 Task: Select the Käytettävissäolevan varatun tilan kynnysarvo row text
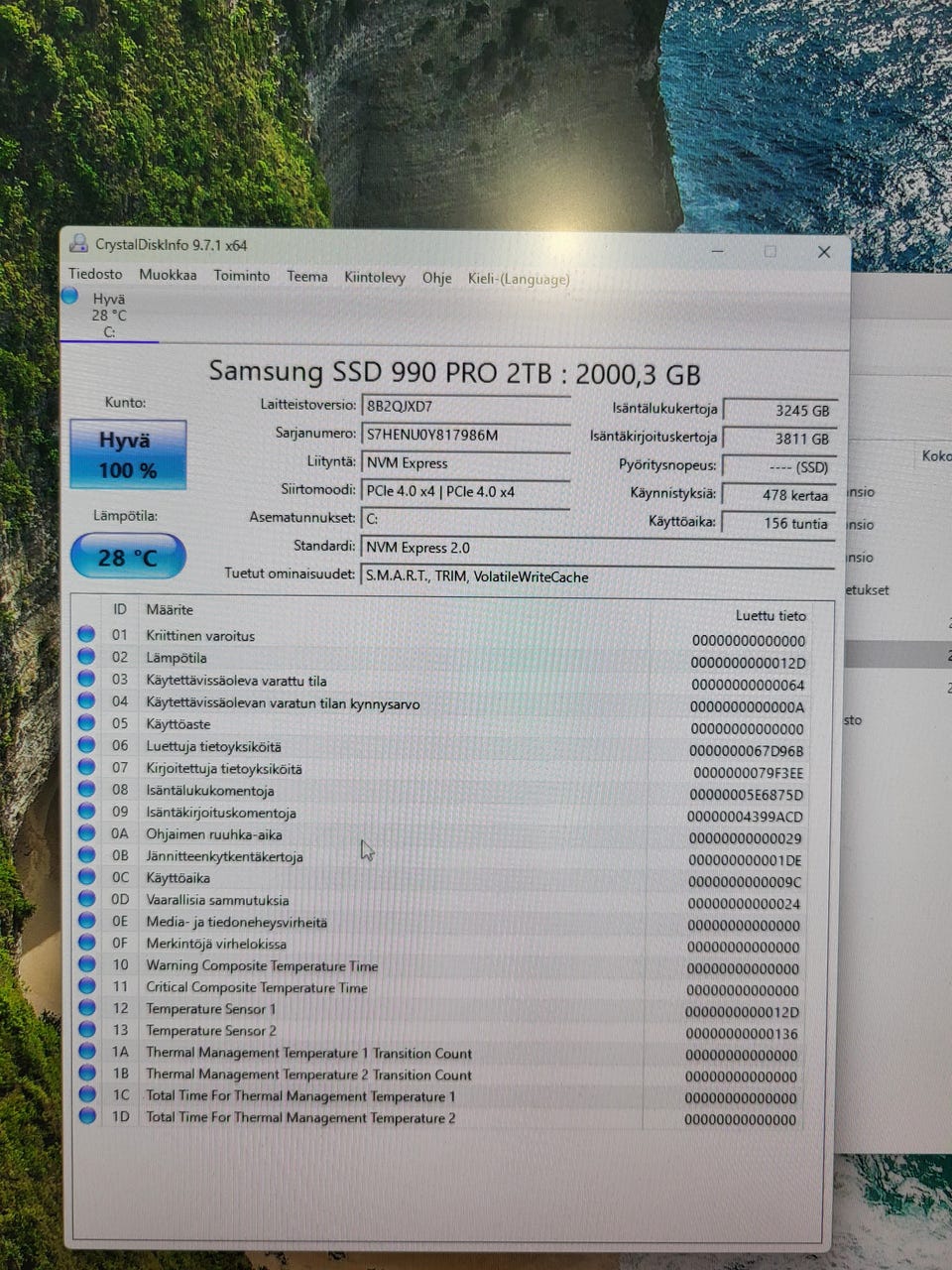pos(283,703)
